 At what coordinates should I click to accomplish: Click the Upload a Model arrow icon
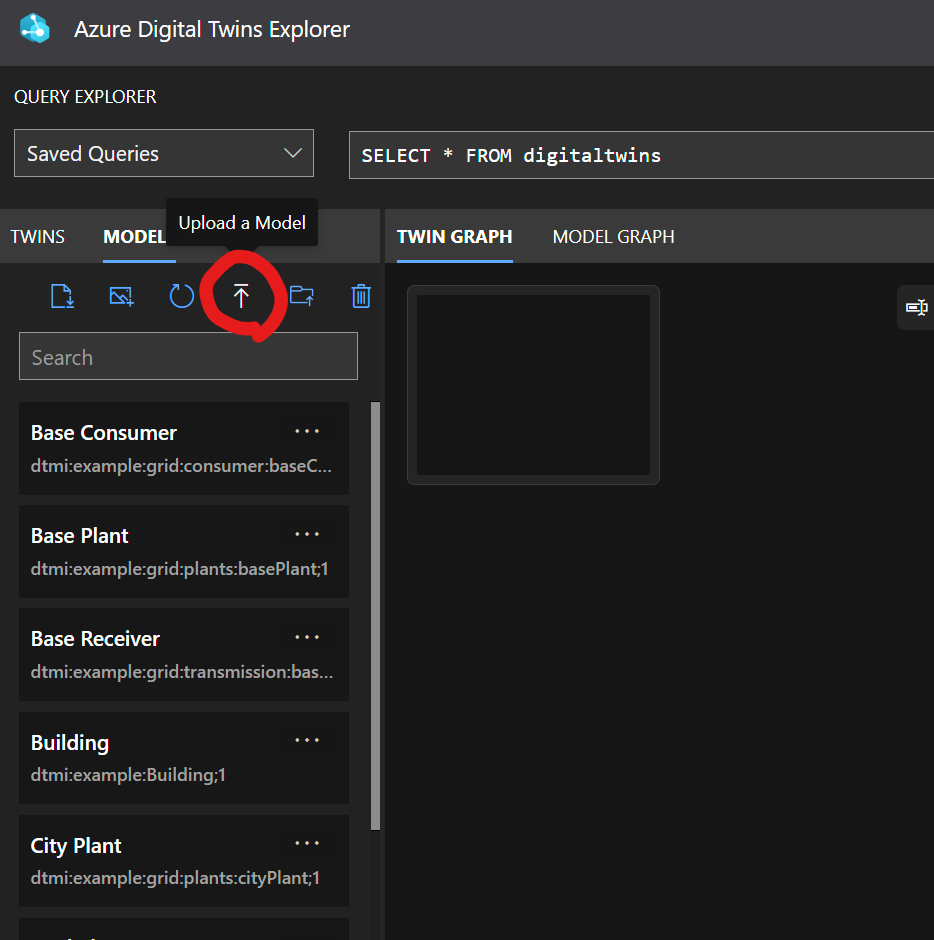(x=241, y=296)
